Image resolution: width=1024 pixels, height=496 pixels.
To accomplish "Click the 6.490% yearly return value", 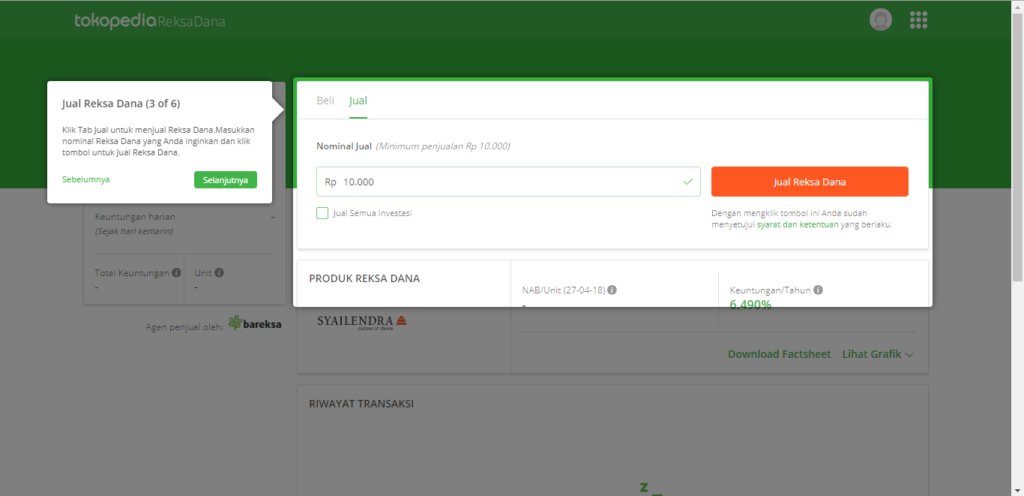I will 750,304.
